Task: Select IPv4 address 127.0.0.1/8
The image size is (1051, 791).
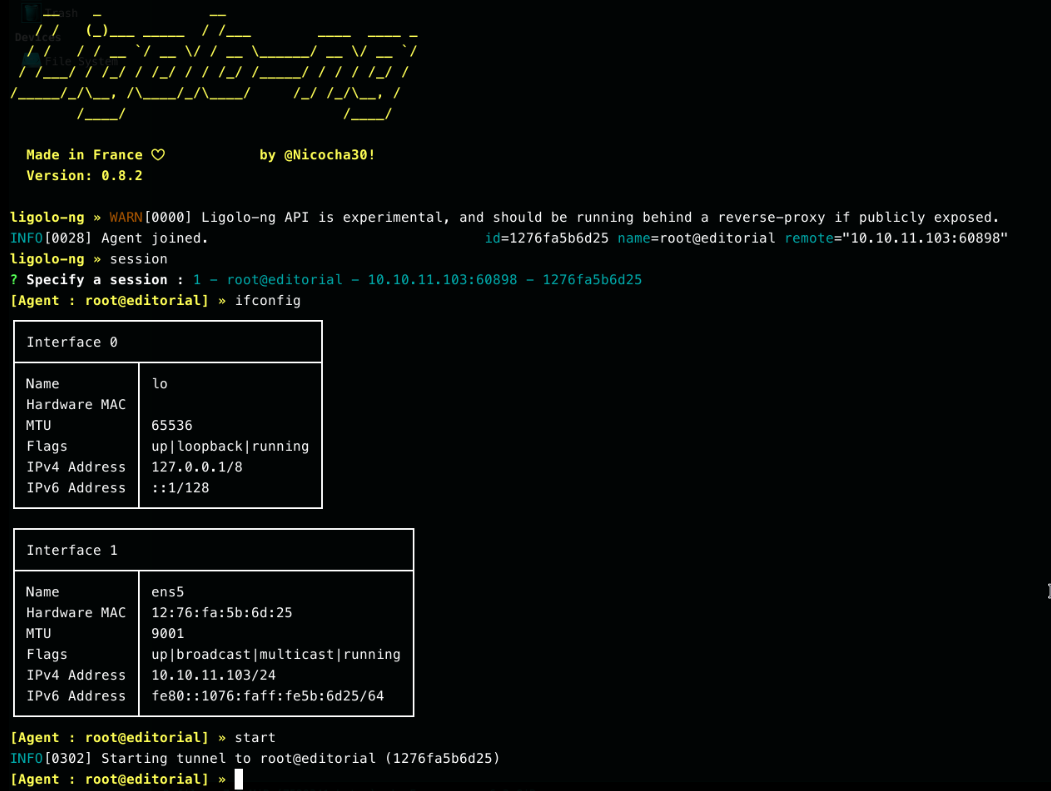Action: [197, 467]
